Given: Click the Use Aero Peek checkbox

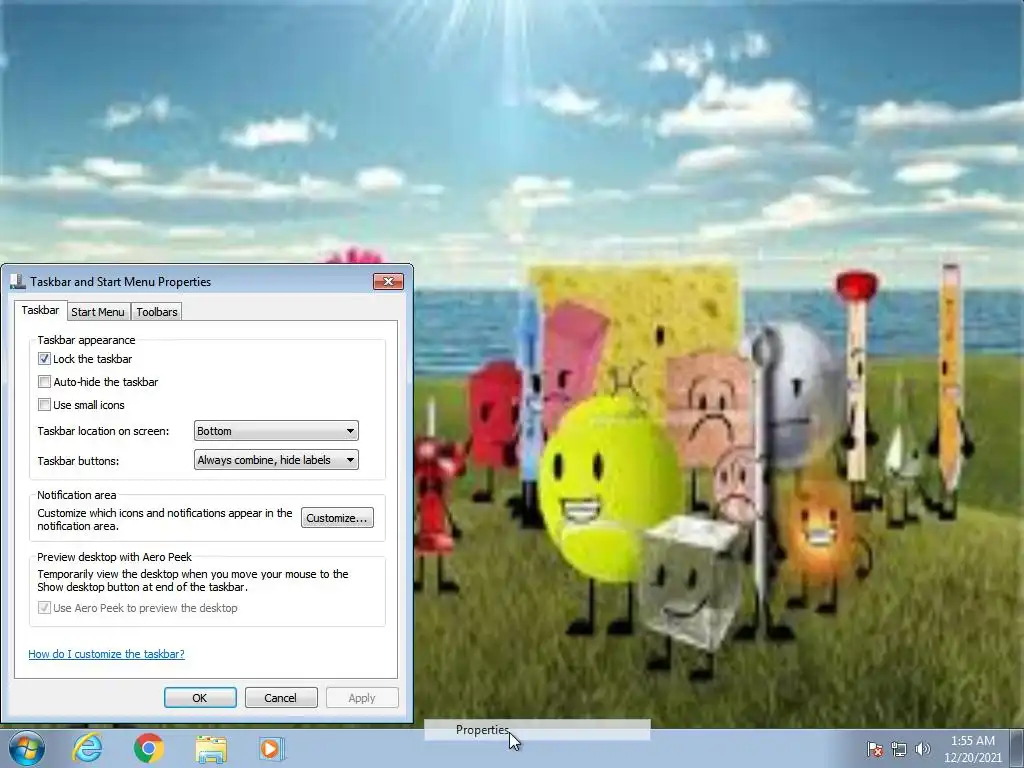Looking at the screenshot, I should point(44,607).
